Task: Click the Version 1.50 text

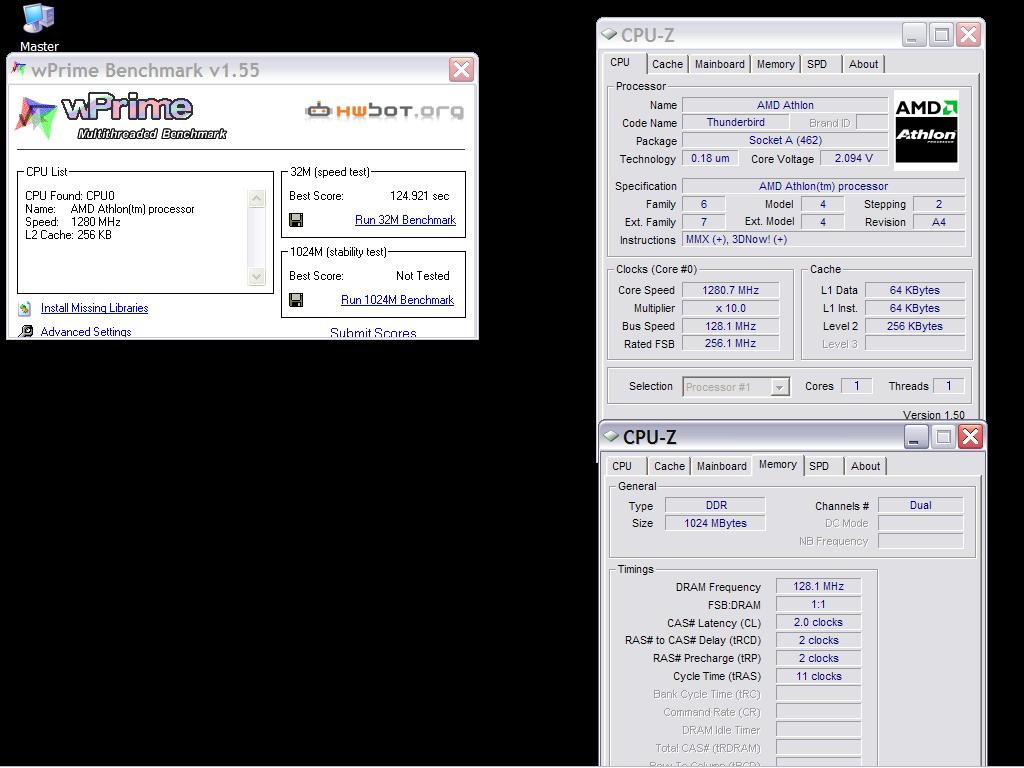Action: (933, 415)
